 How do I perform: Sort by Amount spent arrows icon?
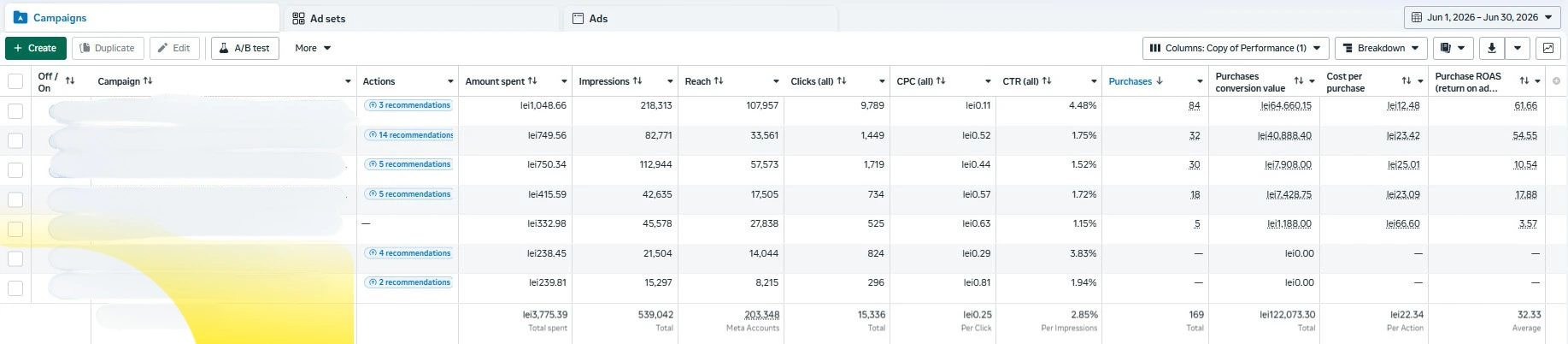pos(532,81)
